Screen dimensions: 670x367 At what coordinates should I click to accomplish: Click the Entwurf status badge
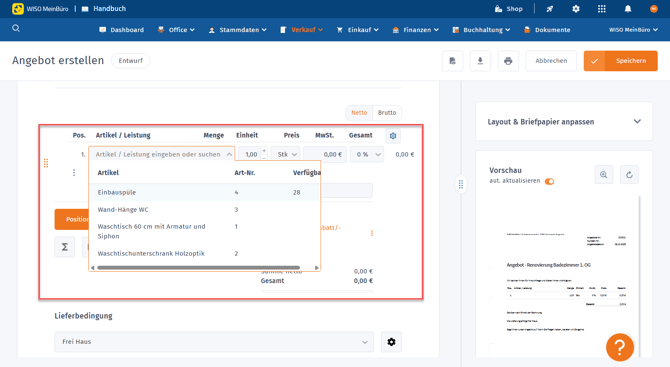(131, 61)
